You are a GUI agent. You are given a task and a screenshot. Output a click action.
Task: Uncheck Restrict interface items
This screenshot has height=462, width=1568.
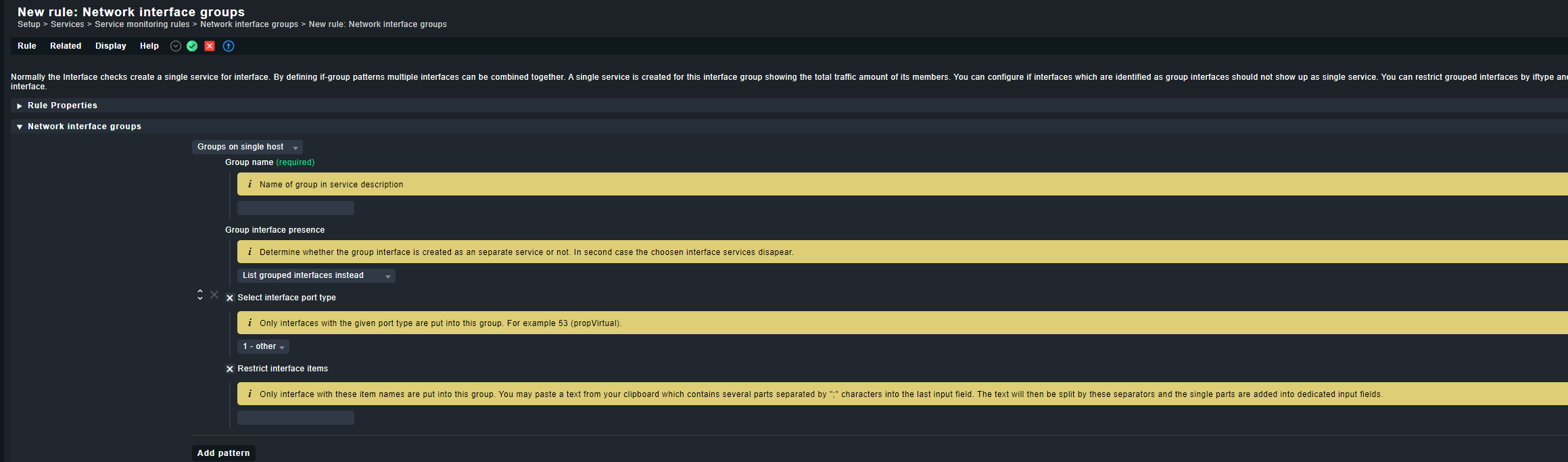click(230, 369)
